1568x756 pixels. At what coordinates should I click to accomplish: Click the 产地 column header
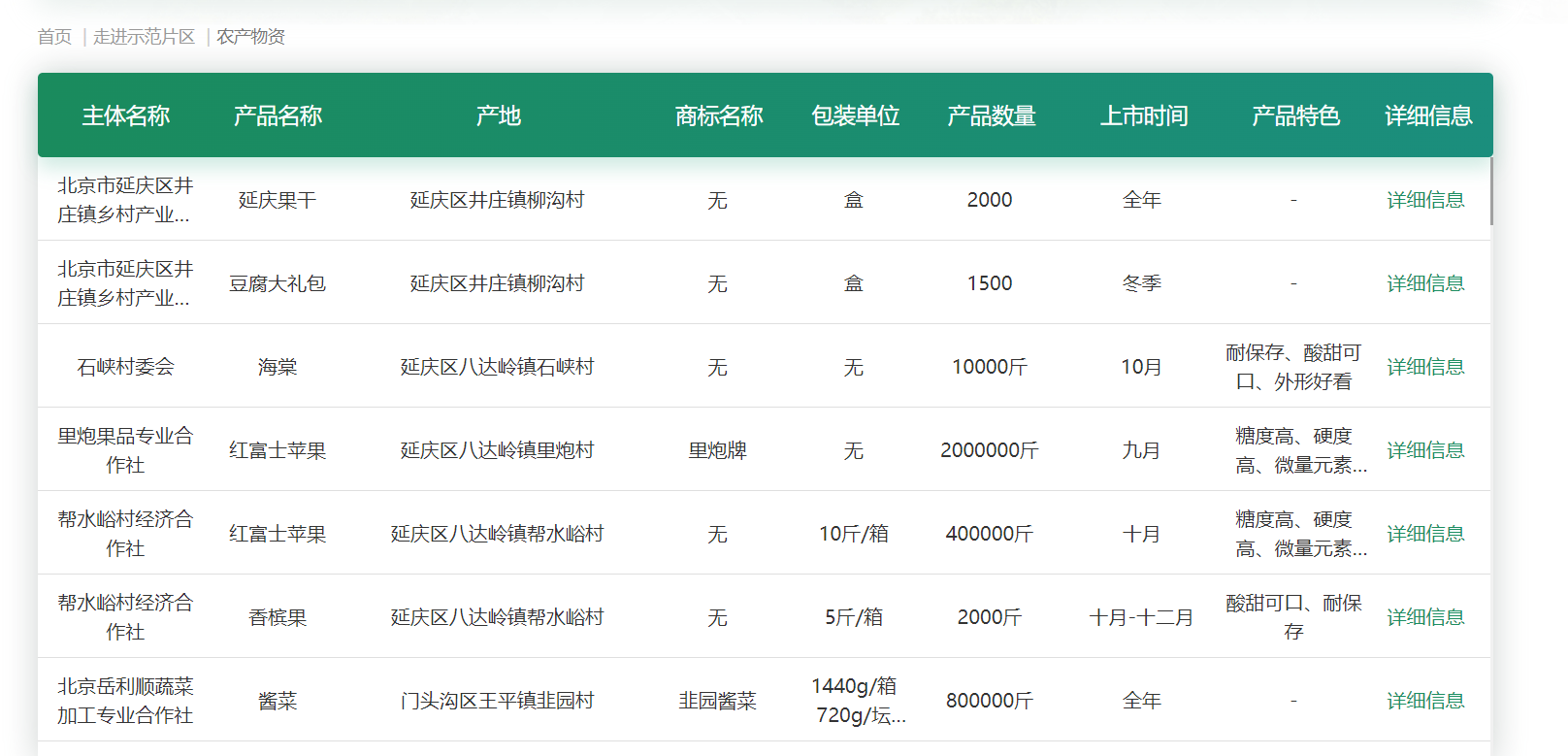[x=498, y=116]
